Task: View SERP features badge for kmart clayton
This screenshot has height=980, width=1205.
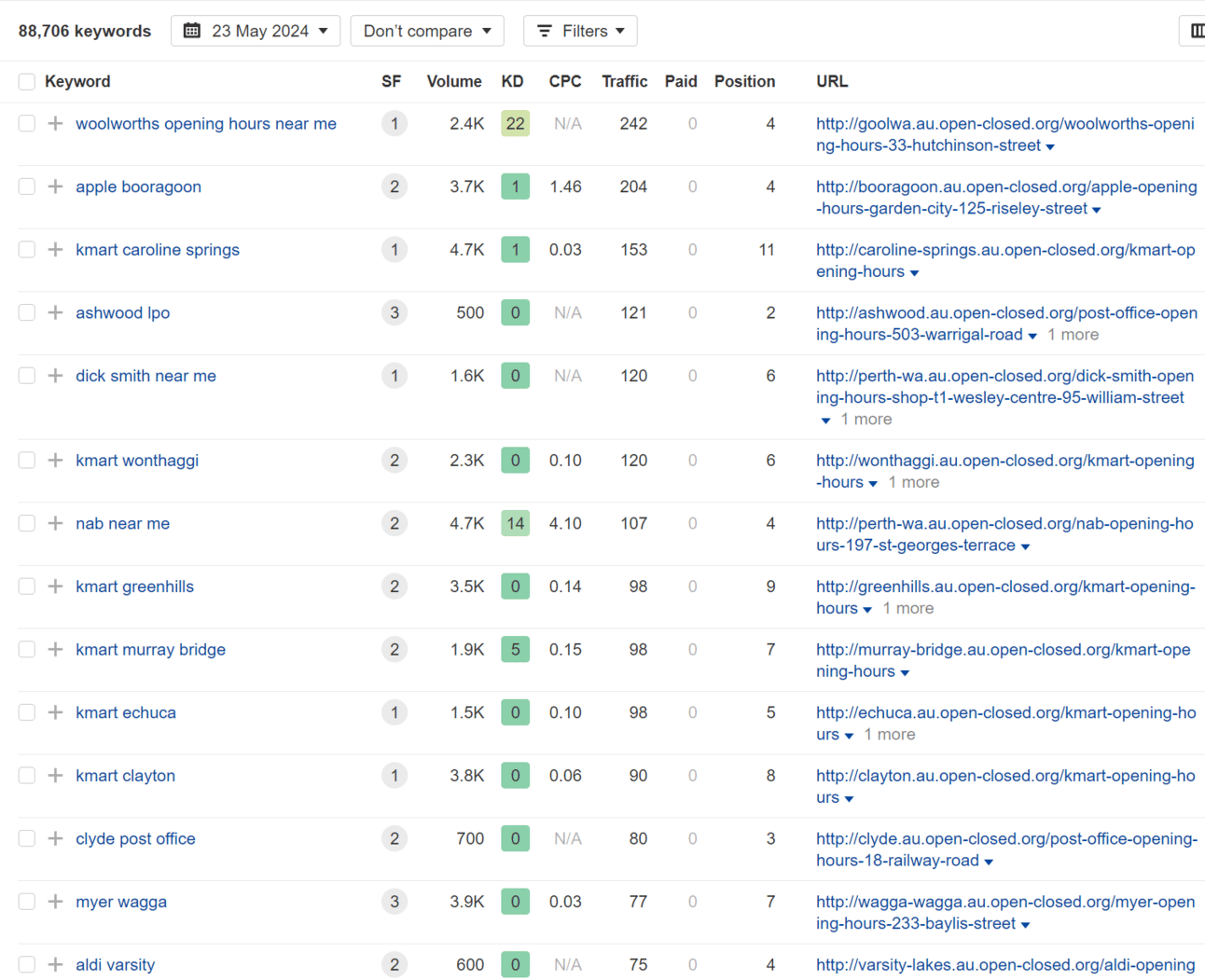Action: tap(395, 776)
